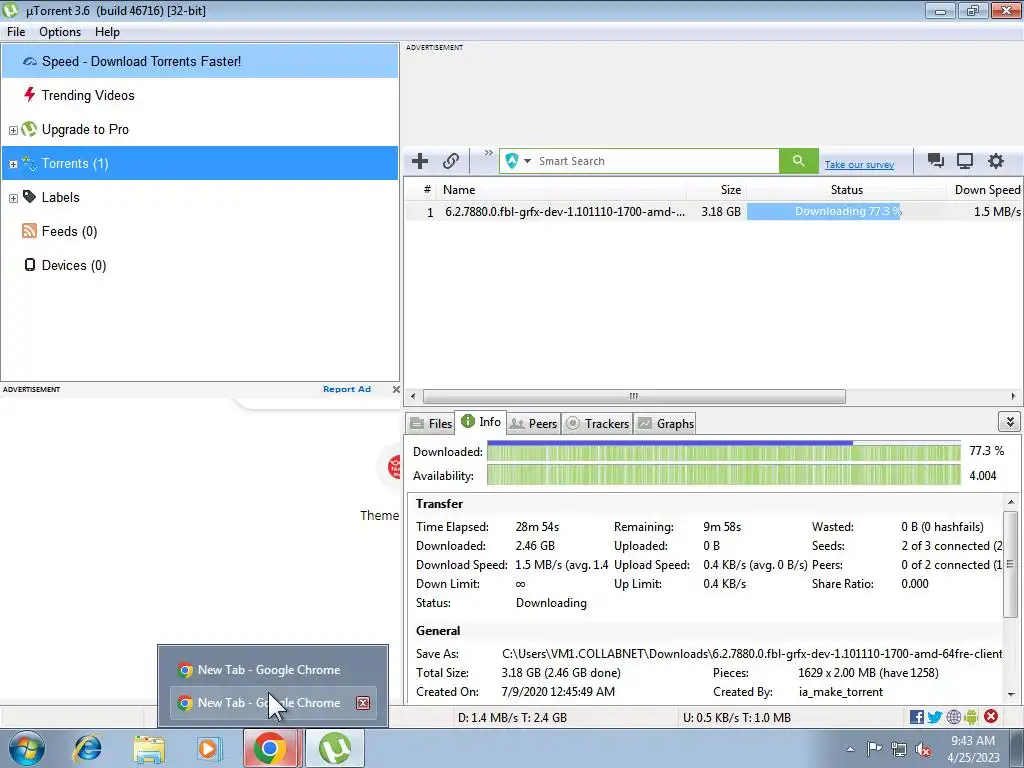Click the Devices phone icon
The height and width of the screenshot is (768, 1024).
coord(29,264)
